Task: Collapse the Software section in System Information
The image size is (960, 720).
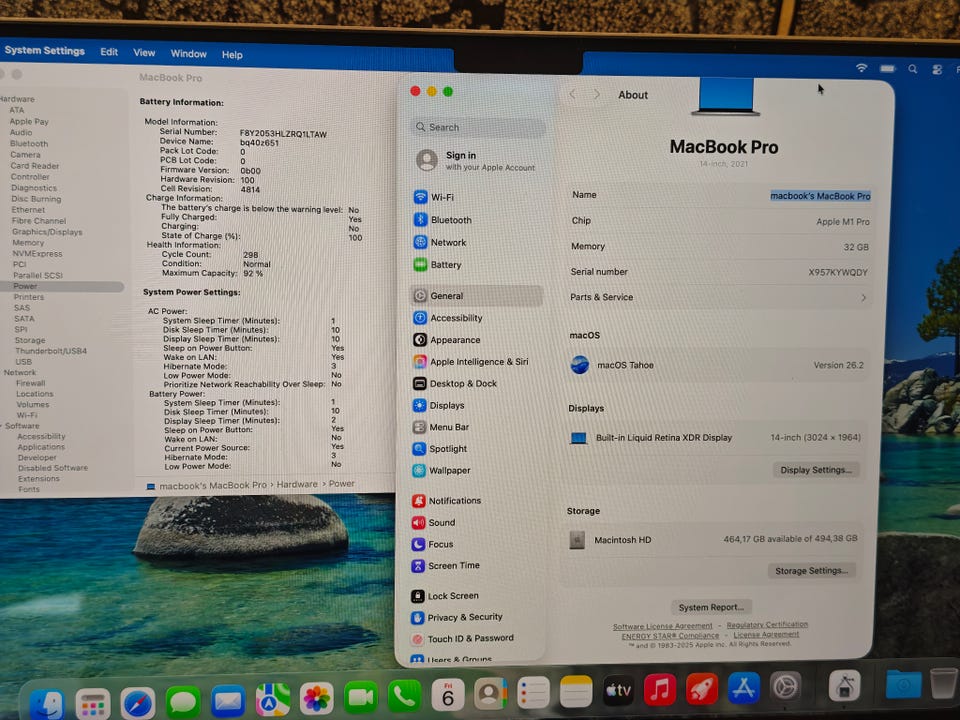Action: [x=2, y=426]
